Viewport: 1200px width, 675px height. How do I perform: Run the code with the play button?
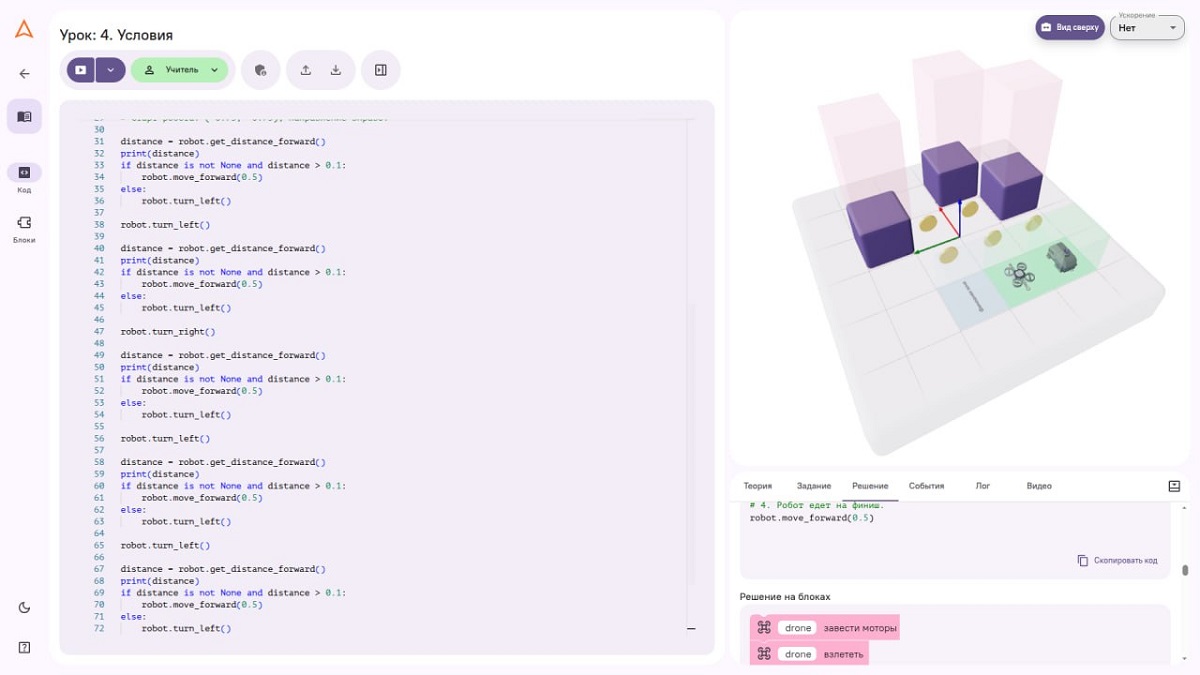click(x=80, y=70)
